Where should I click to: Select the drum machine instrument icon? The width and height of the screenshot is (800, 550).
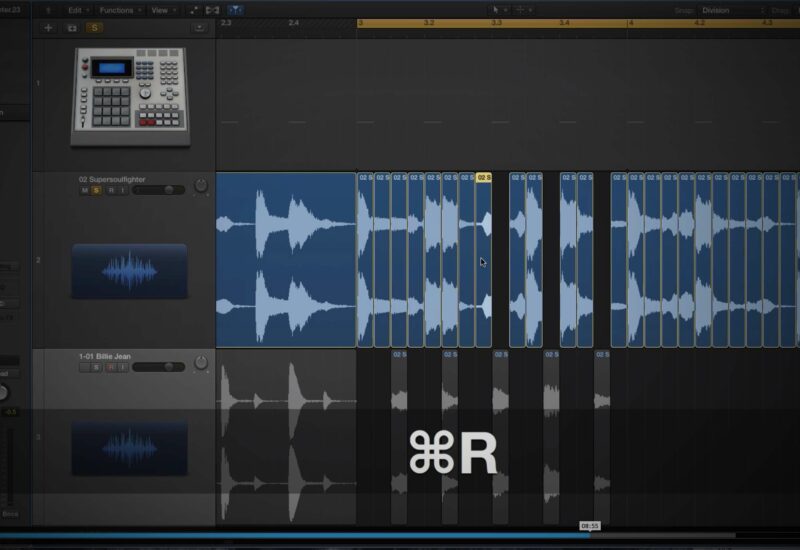[x=131, y=96]
